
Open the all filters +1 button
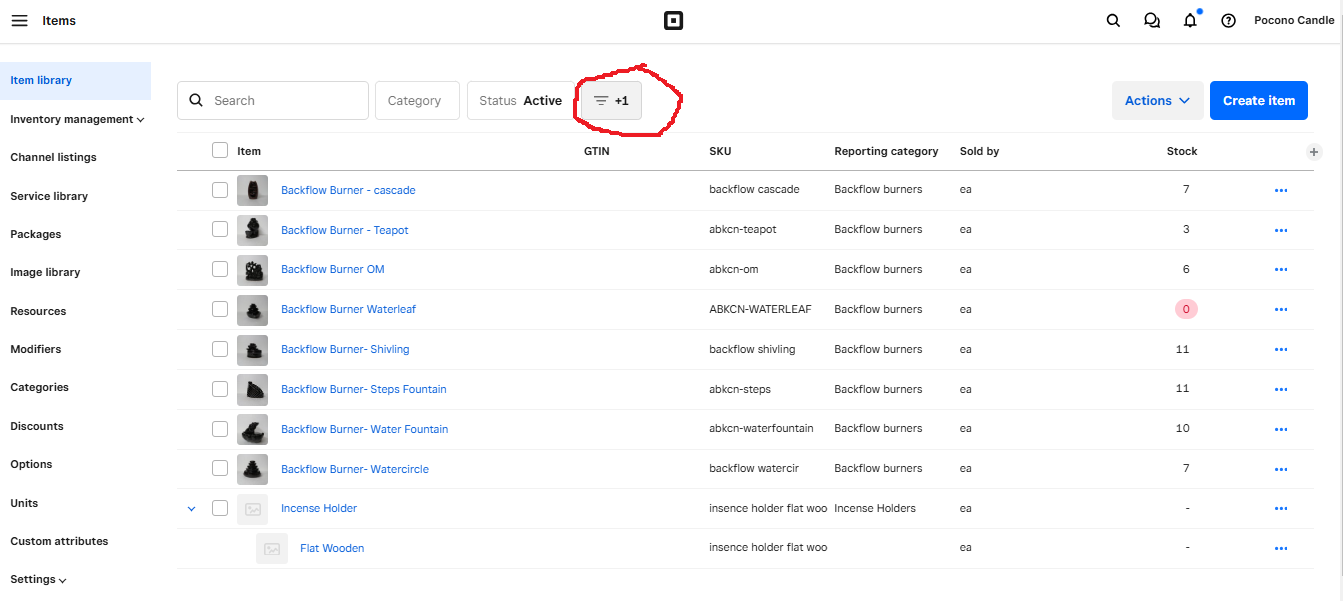[x=611, y=101]
